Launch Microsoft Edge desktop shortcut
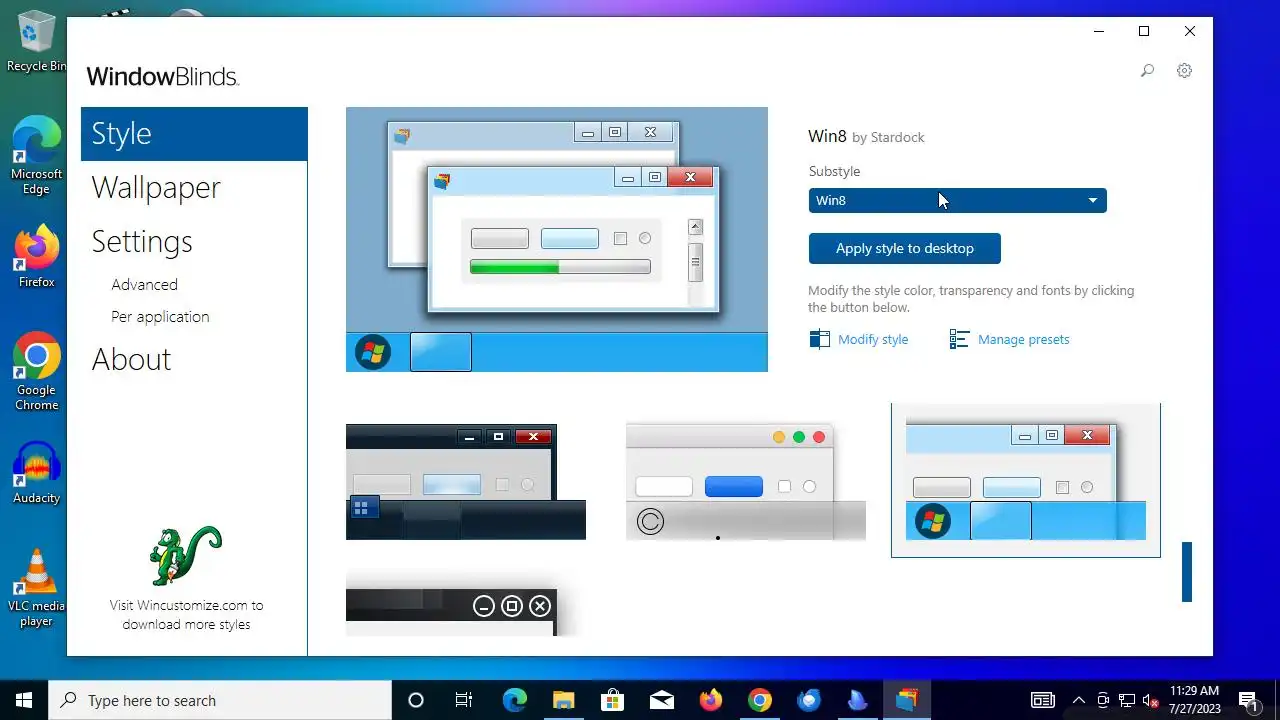Screen dimensions: 1280x720 click(x=36, y=156)
